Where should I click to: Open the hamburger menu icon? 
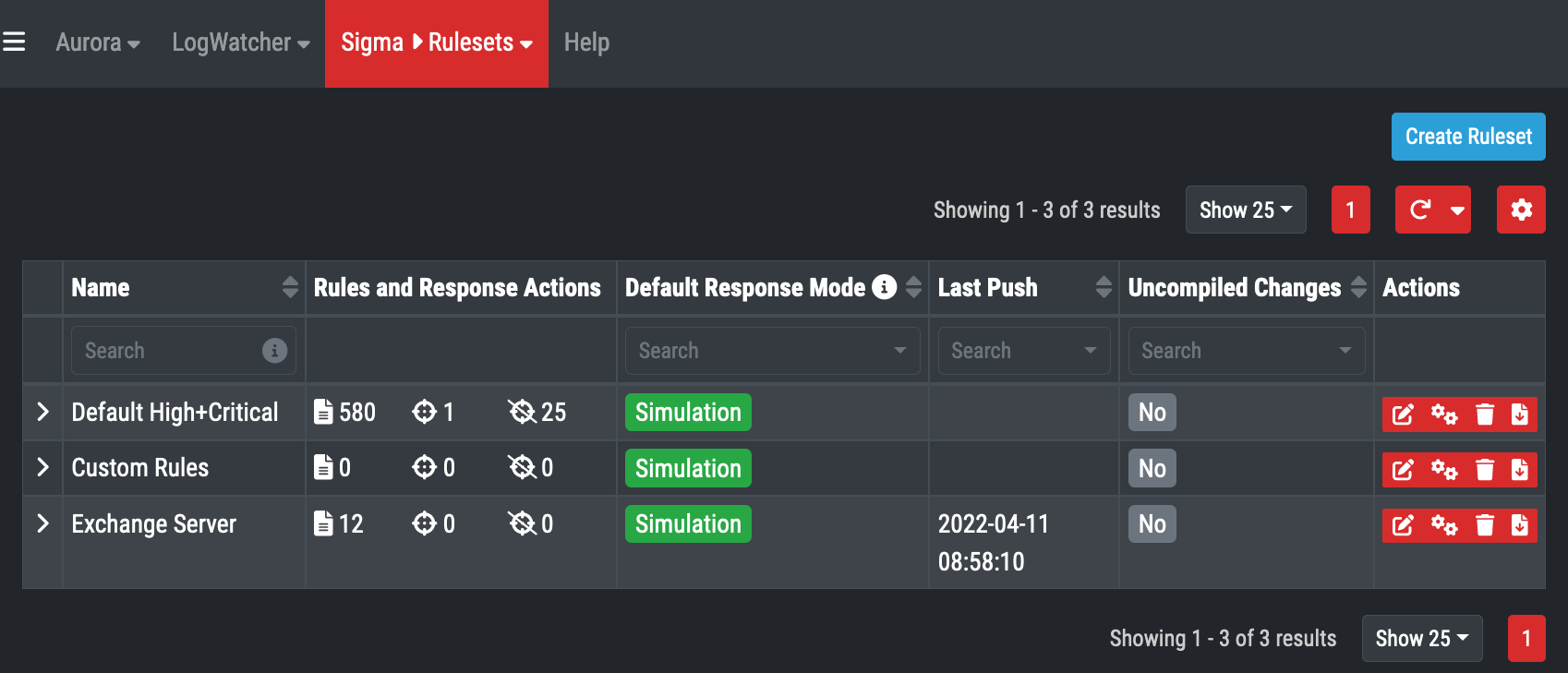tap(14, 42)
